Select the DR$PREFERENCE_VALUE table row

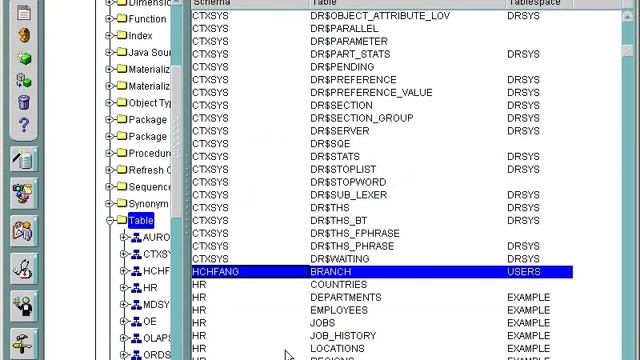(x=382, y=93)
